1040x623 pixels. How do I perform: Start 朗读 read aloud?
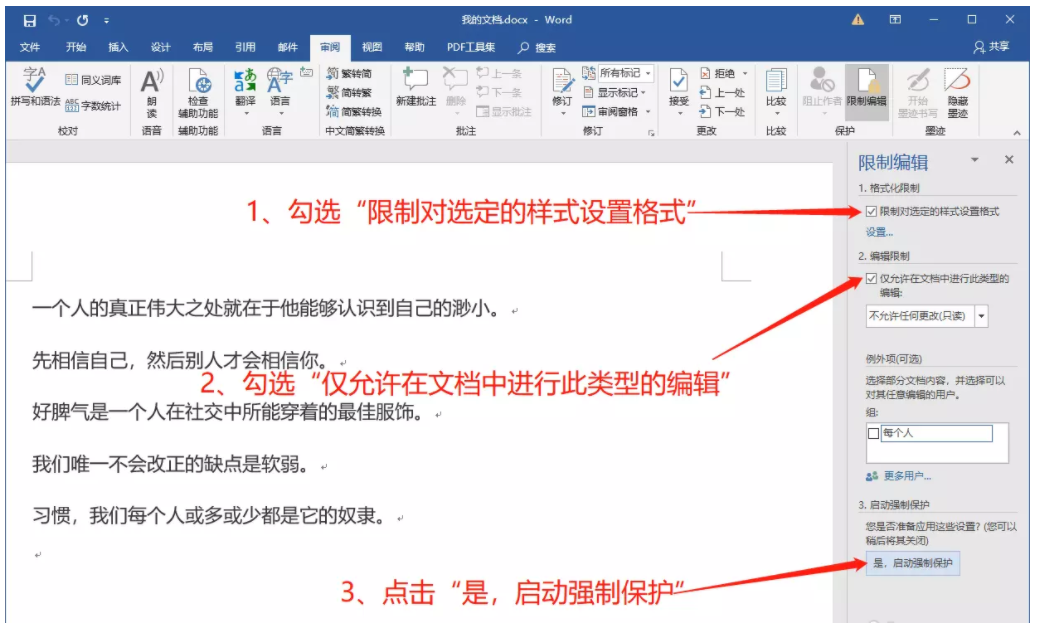[x=152, y=94]
